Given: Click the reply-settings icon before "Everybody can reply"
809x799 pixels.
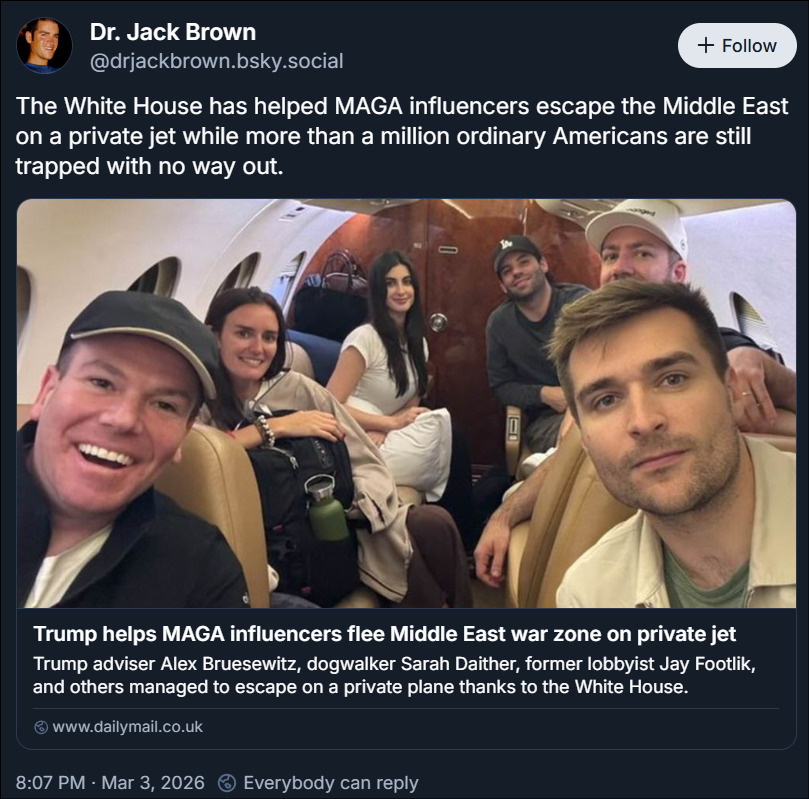Looking at the screenshot, I should pyautogui.click(x=227, y=782).
